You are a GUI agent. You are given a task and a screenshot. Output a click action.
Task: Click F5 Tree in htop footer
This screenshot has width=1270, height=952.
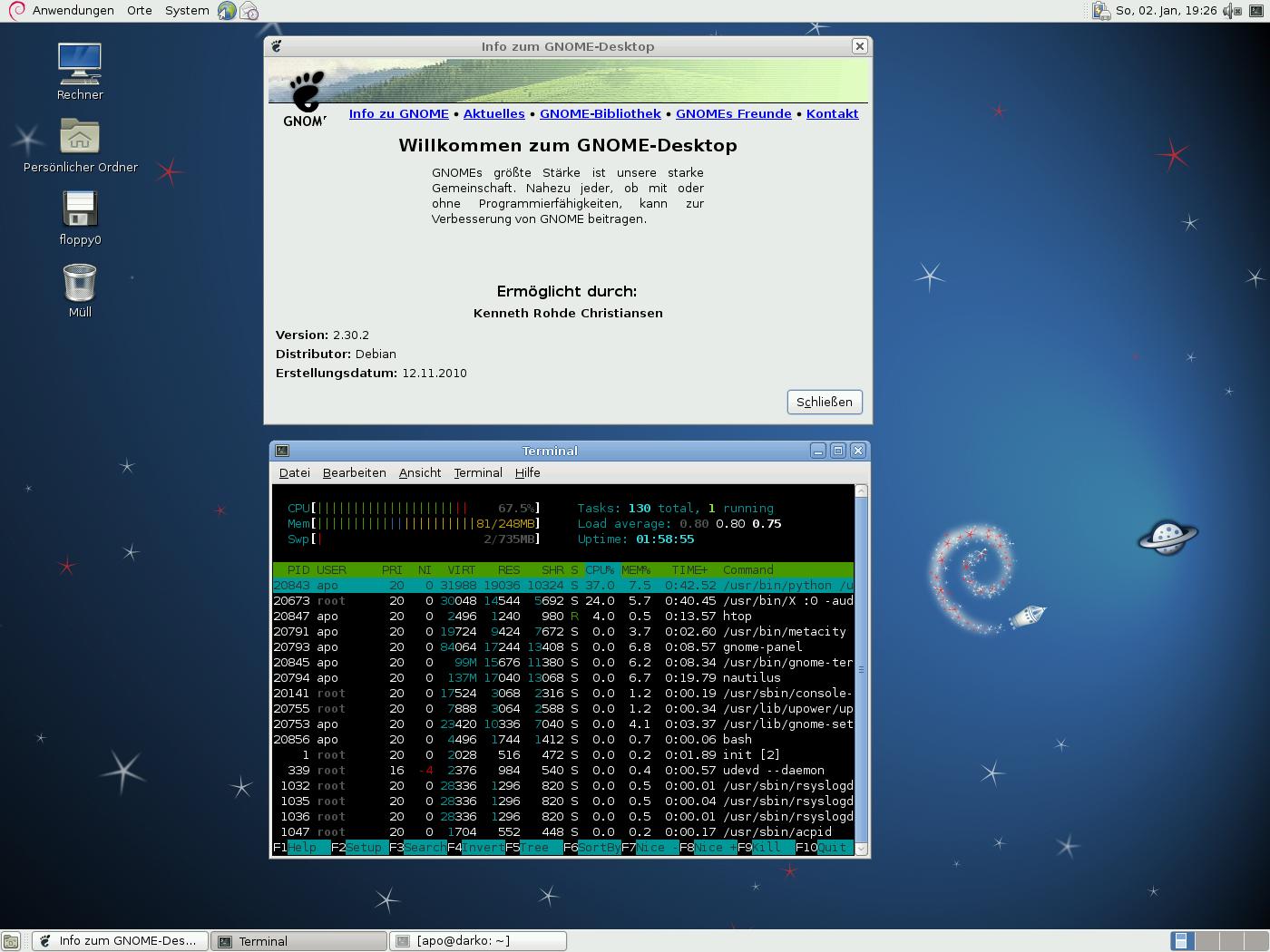(534, 848)
